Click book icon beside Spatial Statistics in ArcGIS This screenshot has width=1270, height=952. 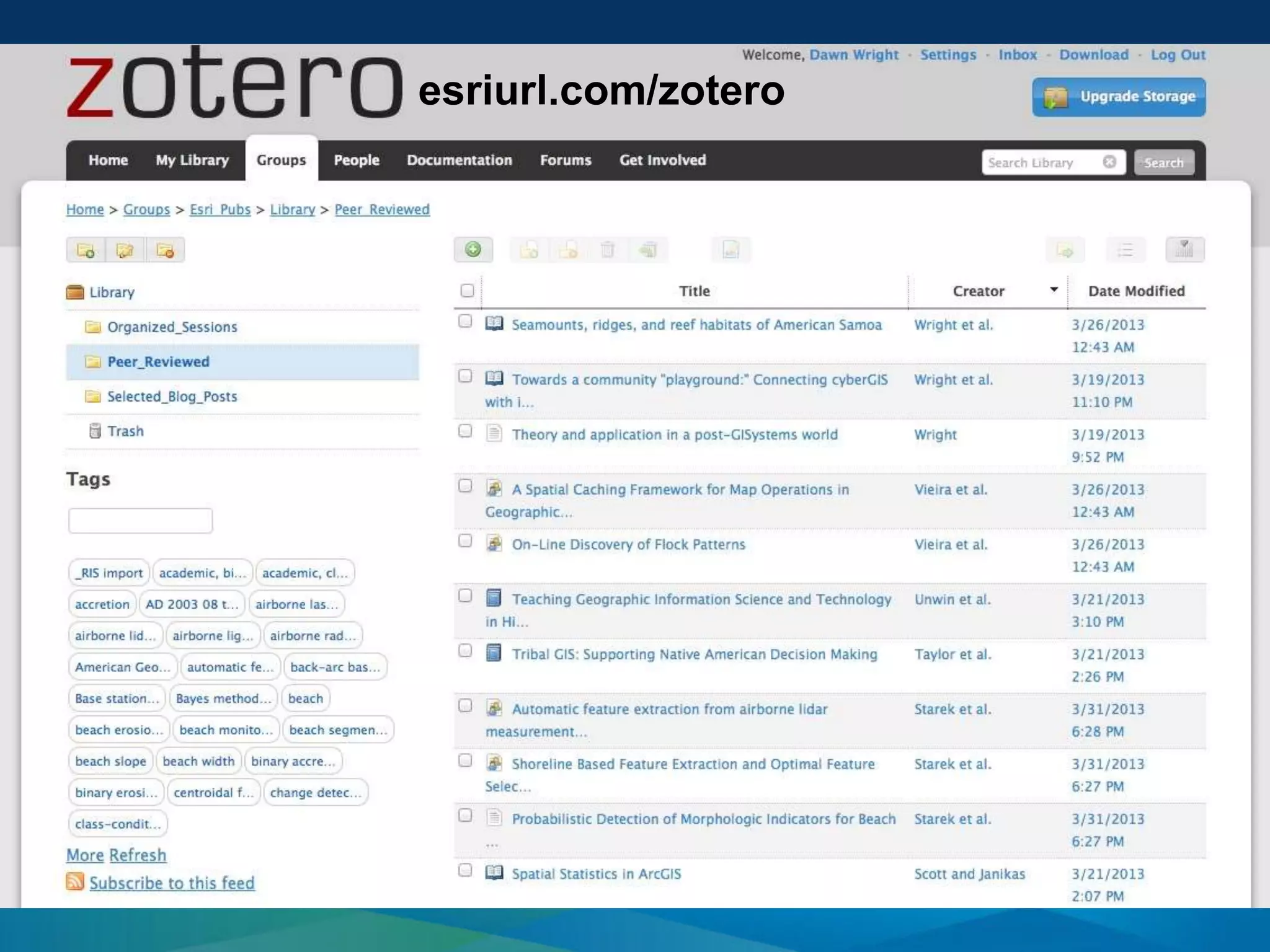(x=494, y=873)
